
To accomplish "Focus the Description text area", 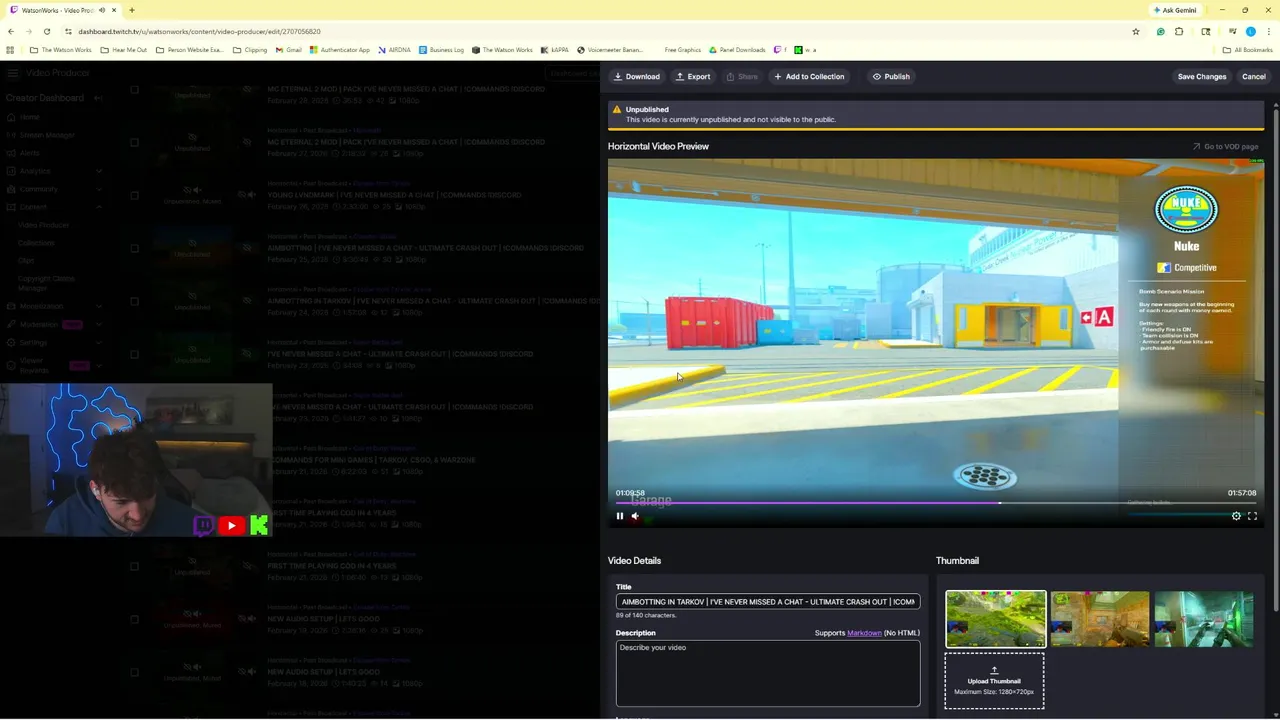I will tap(768, 674).
